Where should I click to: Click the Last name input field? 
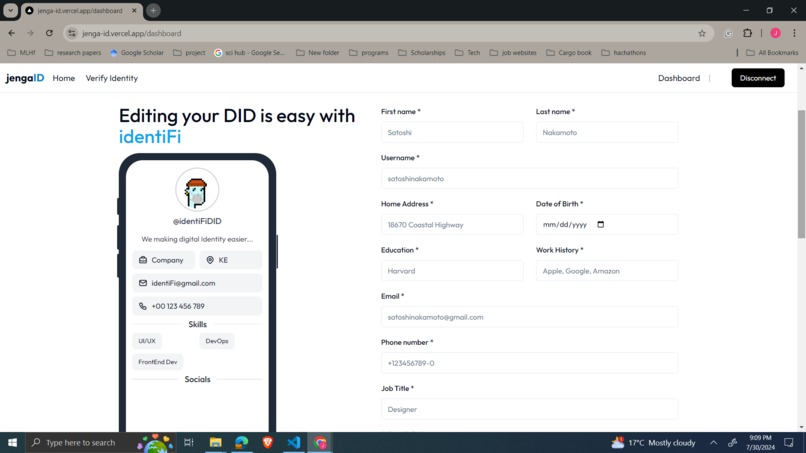pos(607,132)
